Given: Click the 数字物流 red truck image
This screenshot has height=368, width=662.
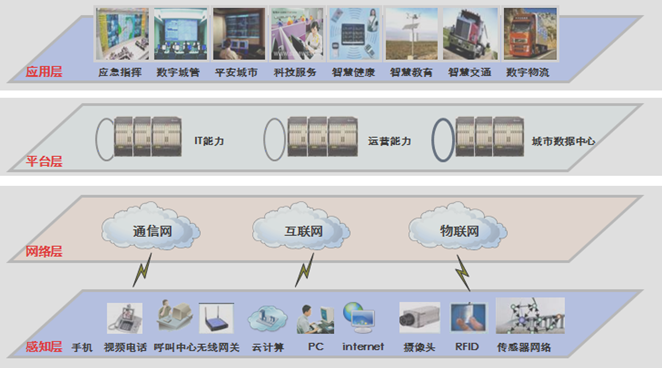Looking at the screenshot, I should click(x=530, y=34).
